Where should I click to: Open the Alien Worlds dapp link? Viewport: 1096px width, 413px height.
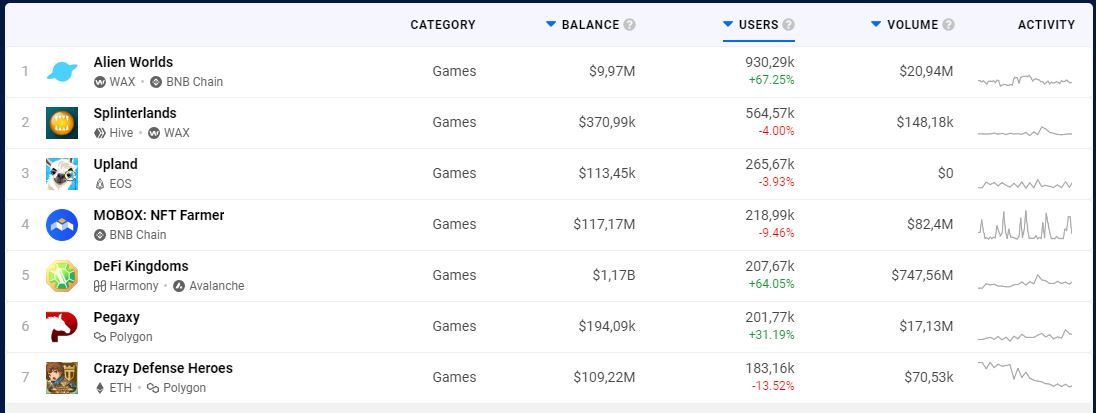coord(133,62)
